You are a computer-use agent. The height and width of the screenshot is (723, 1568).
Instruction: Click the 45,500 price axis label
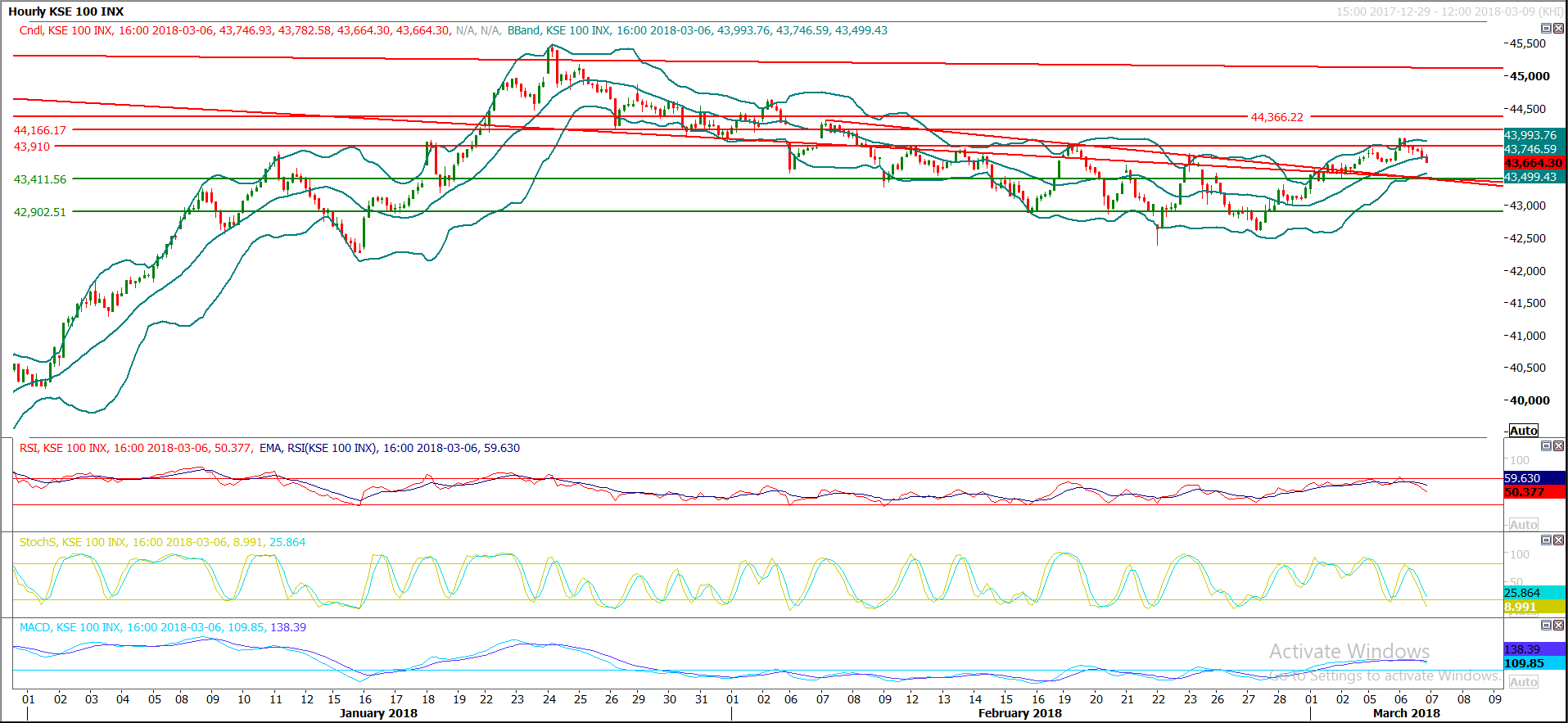[1528, 43]
